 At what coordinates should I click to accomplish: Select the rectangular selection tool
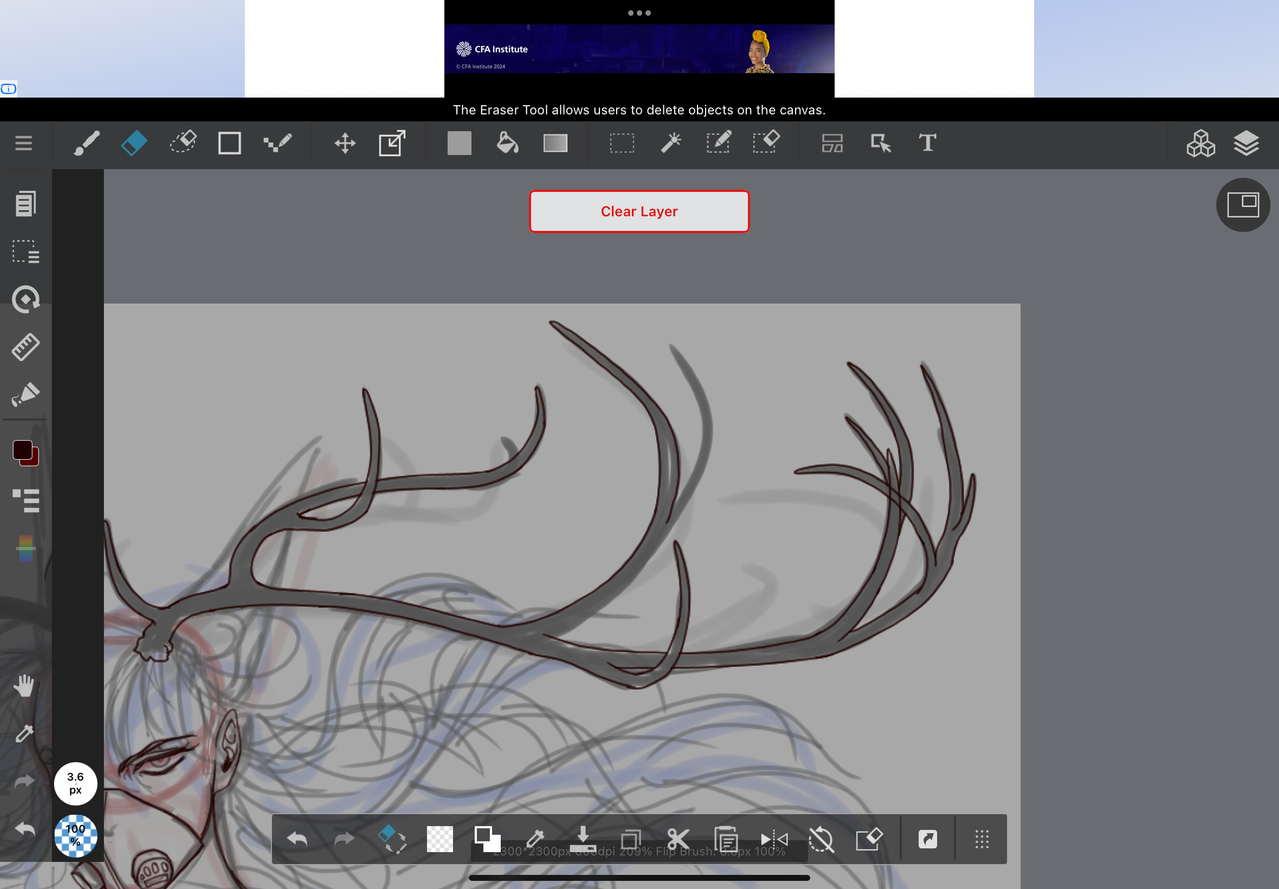click(622, 144)
